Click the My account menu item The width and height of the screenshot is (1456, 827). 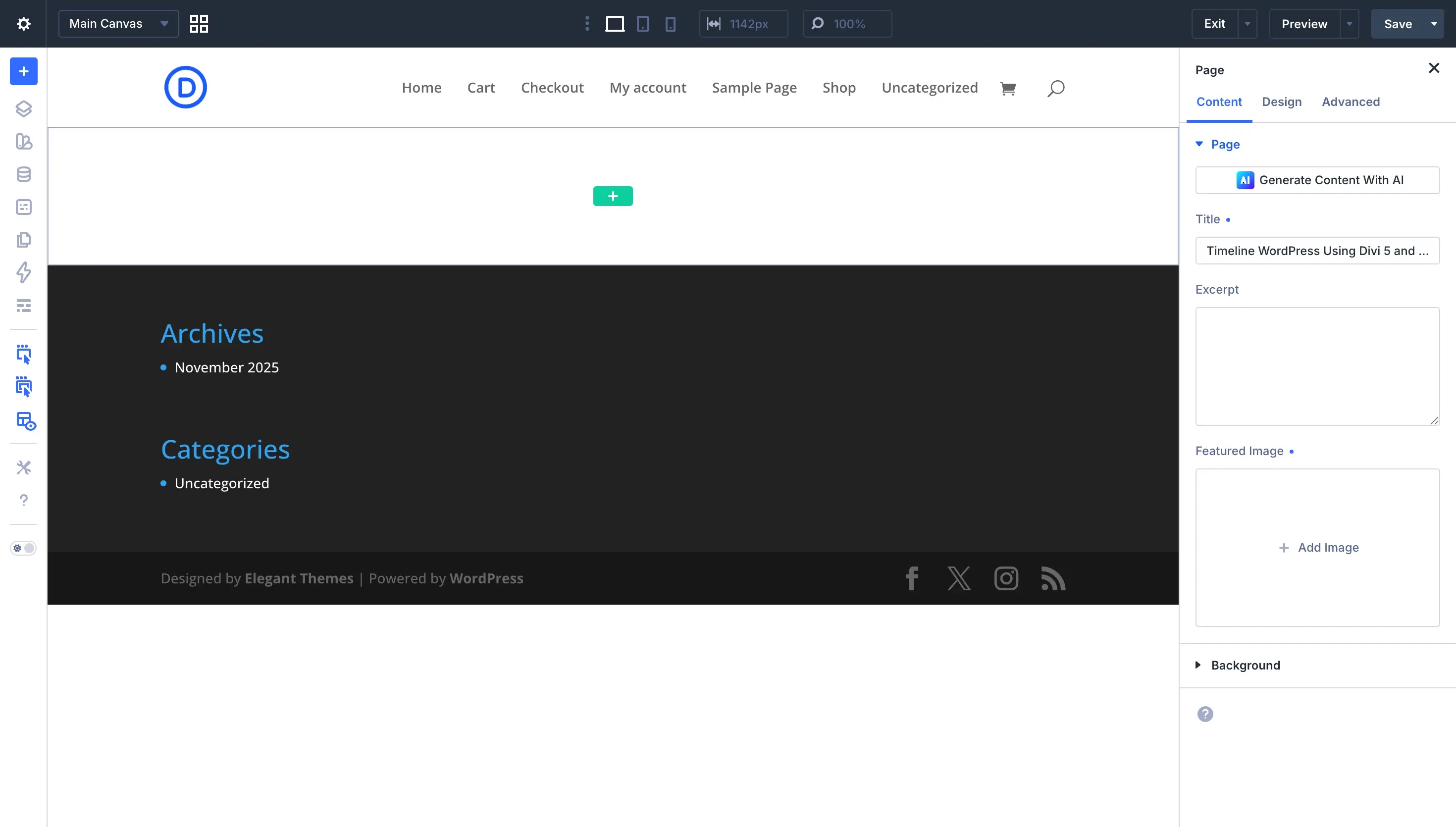(x=648, y=88)
